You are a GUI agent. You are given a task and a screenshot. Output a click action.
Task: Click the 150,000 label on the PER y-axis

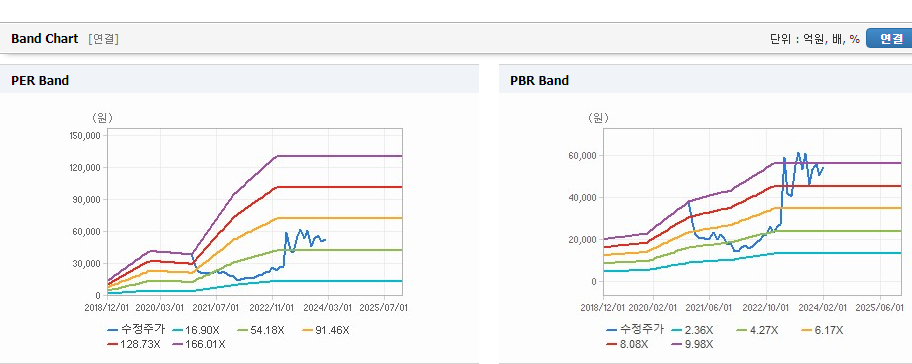pyautogui.click(x=85, y=135)
